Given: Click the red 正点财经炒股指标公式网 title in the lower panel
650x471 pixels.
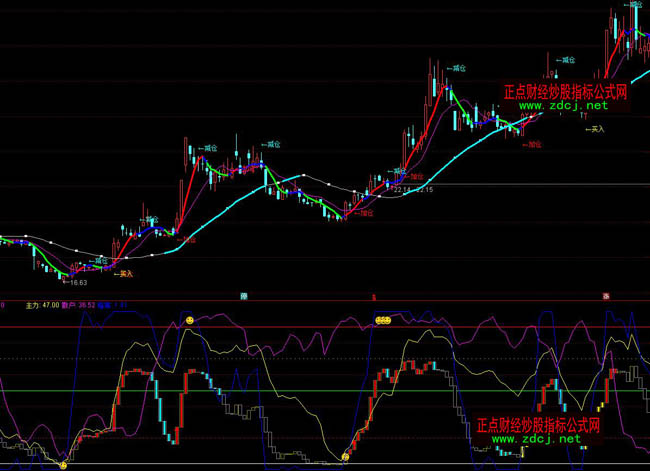Looking at the screenshot, I should (x=537, y=424).
